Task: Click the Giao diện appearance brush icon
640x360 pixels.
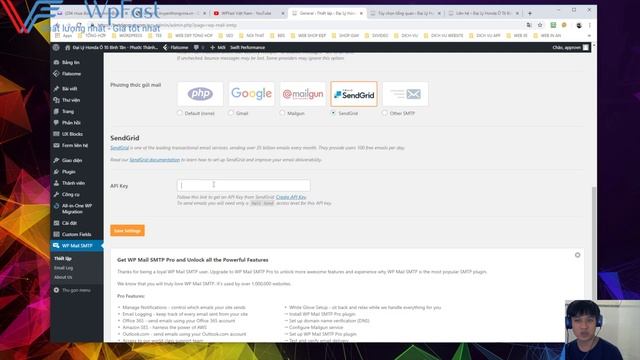Action: [56, 160]
